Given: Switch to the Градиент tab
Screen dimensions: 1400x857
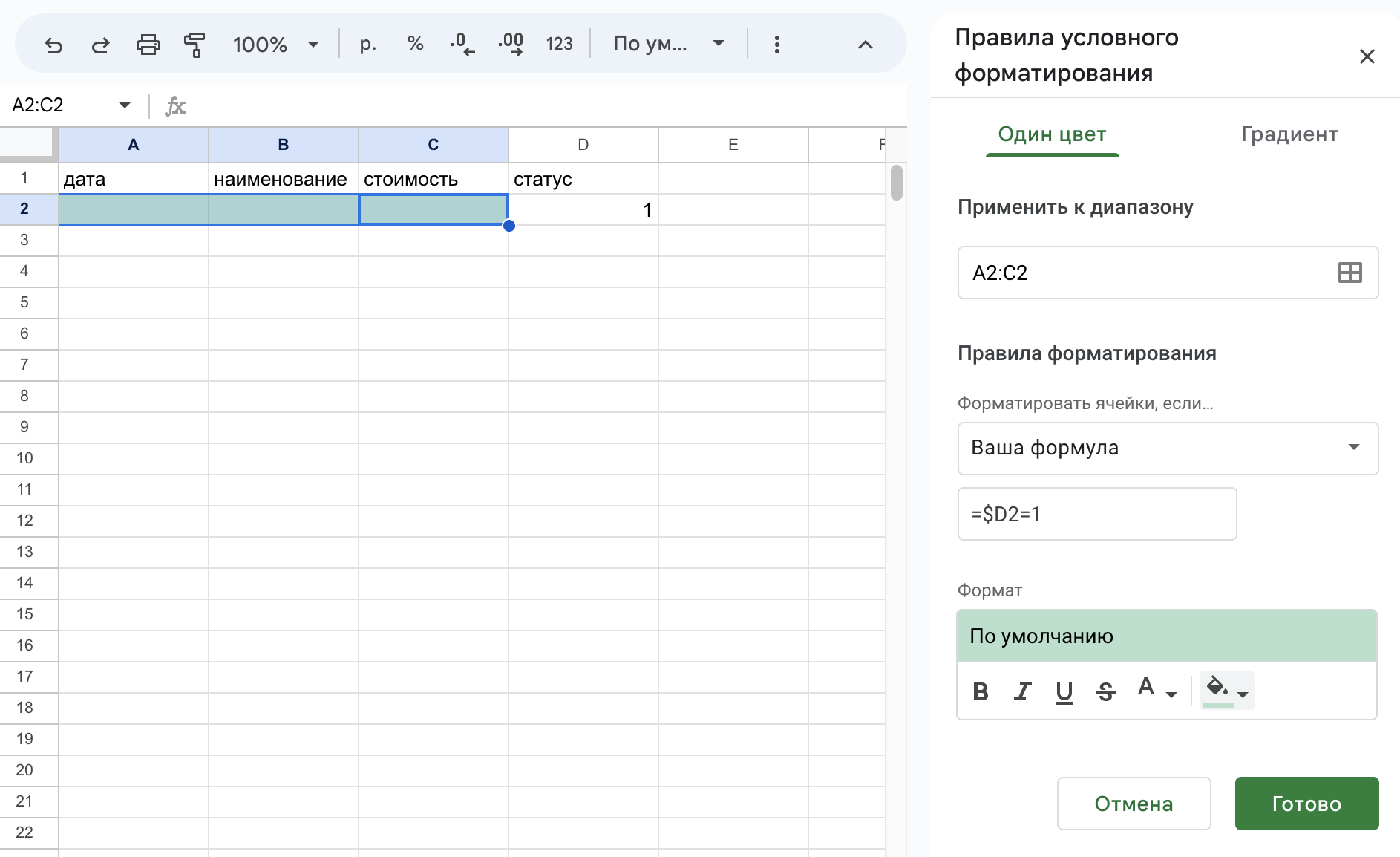Looking at the screenshot, I should point(1289,134).
